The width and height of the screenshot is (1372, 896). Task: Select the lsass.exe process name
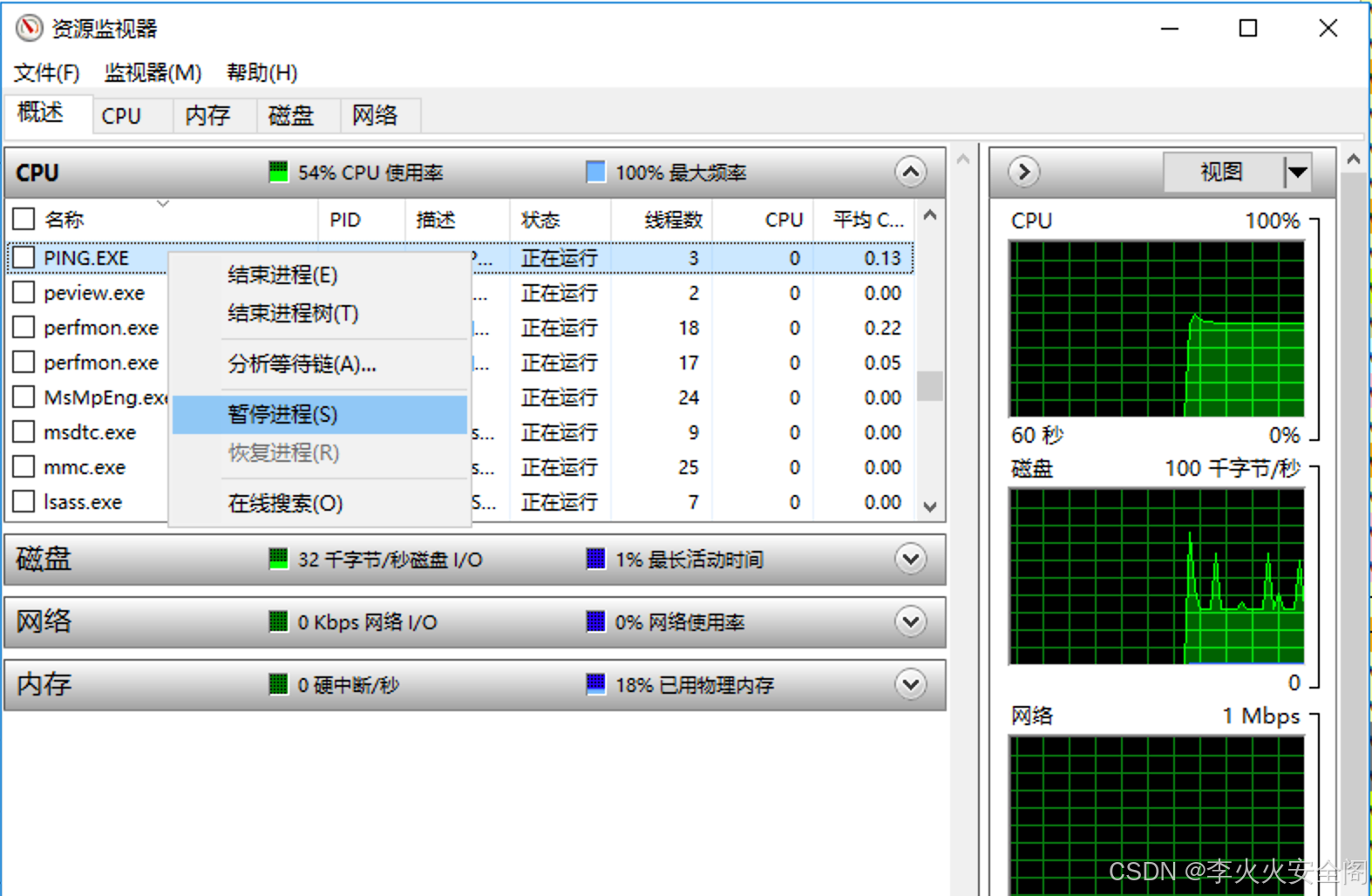83,502
